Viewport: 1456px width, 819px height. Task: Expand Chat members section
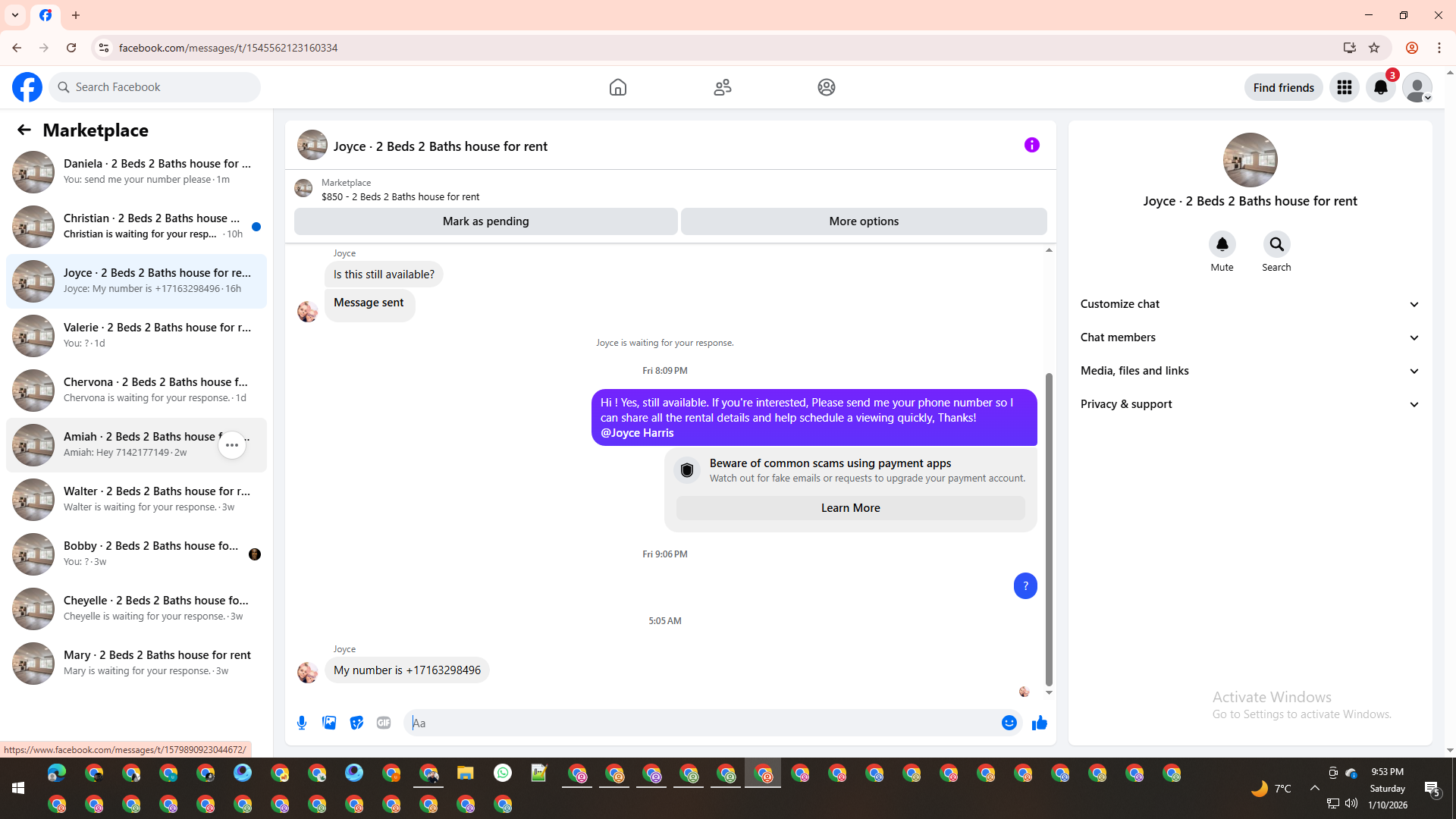tap(1250, 337)
